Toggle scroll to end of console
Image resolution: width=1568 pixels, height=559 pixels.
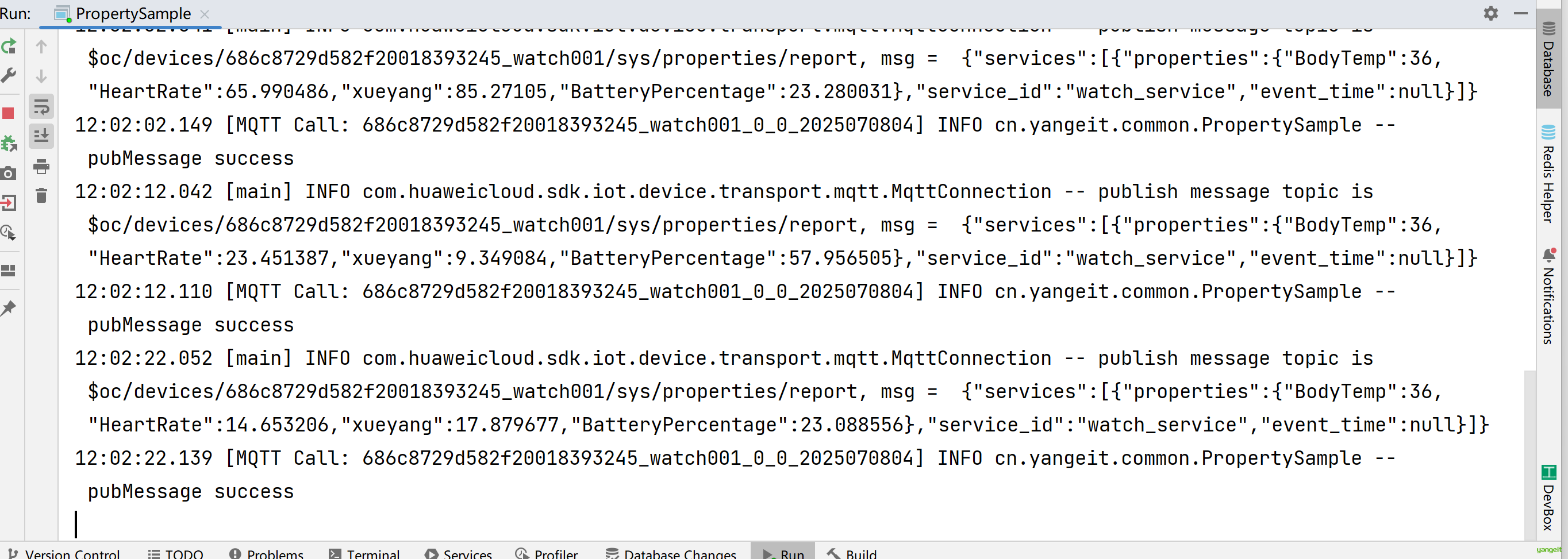click(x=41, y=136)
